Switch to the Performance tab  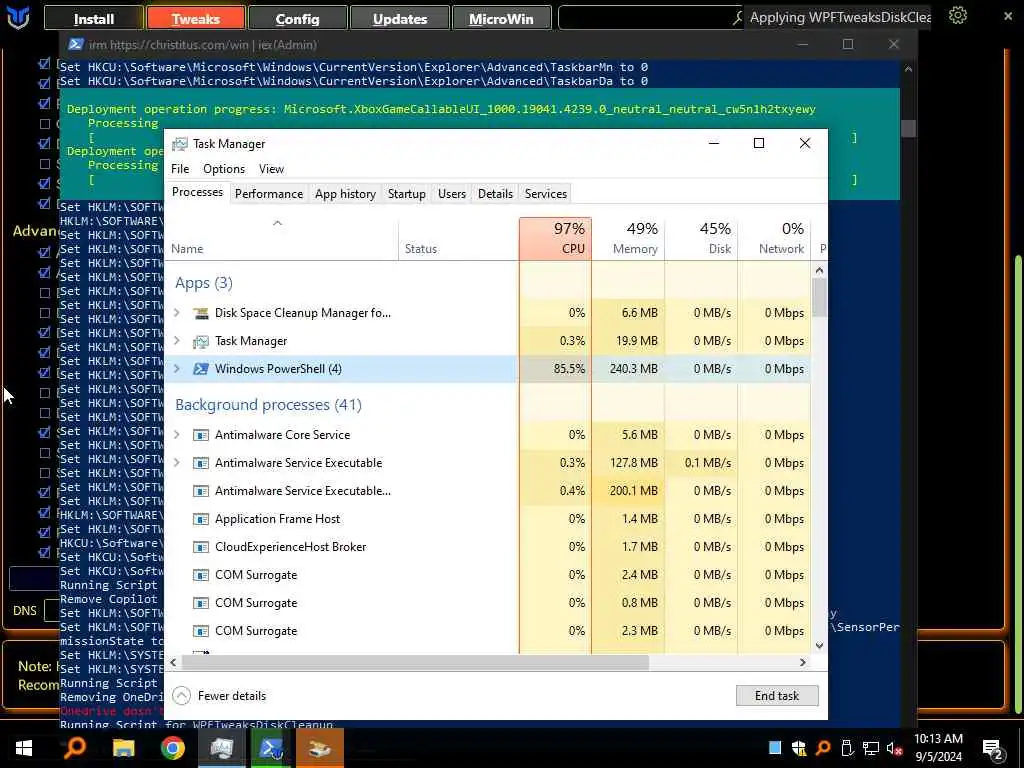pos(269,194)
